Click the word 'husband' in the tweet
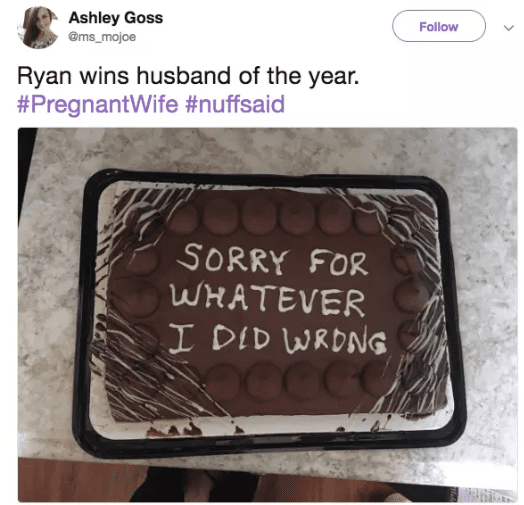This screenshot has height=505, width=524. coord(184,75)
